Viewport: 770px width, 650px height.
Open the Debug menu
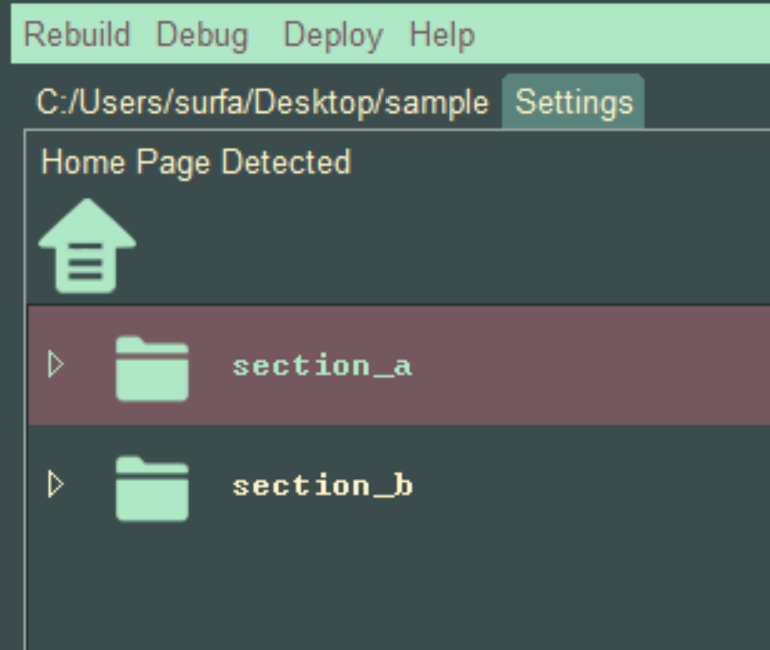[202, 35]
